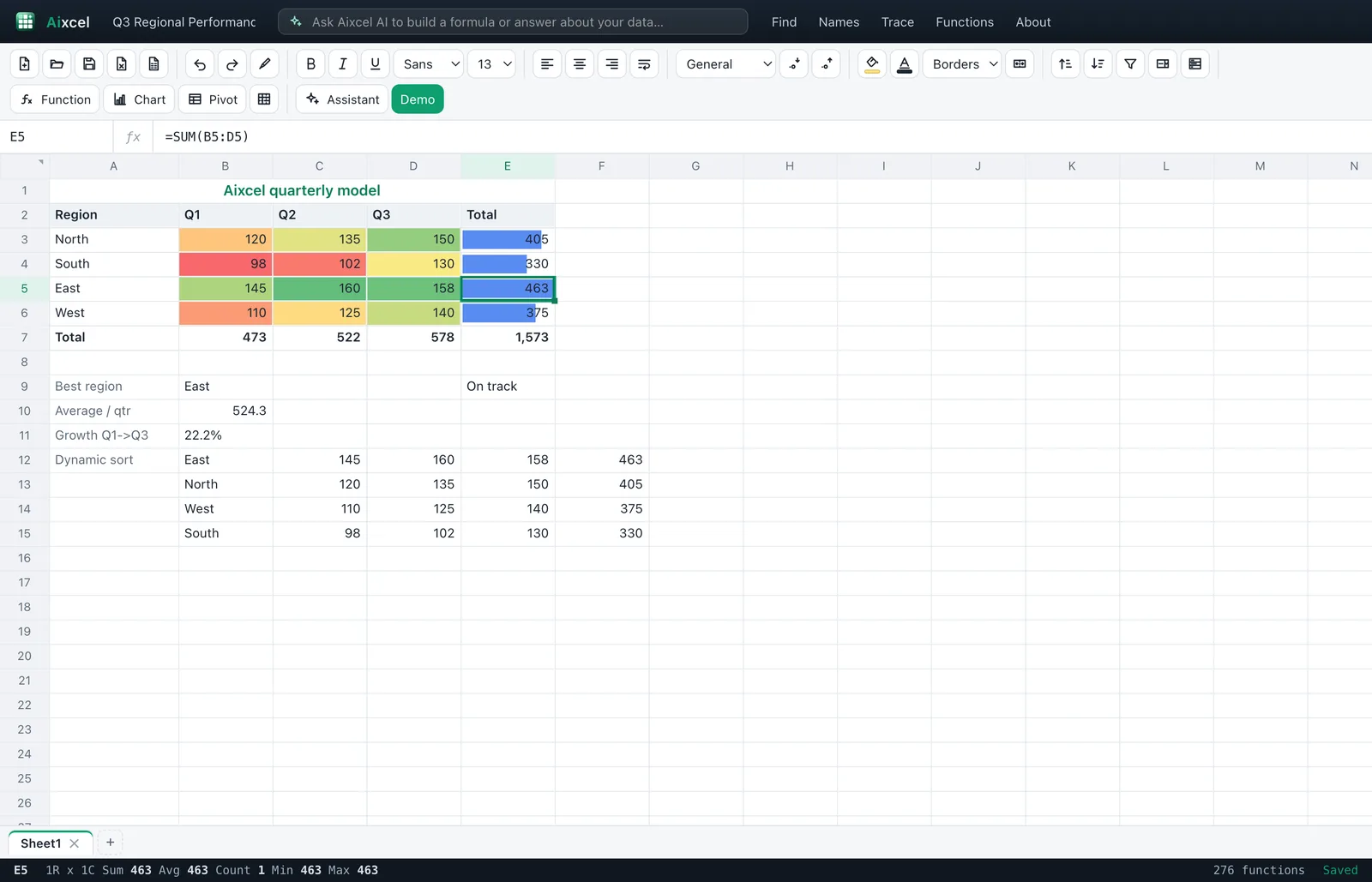Open the Names menu
Screen dimensions: 1372x882
839,21
